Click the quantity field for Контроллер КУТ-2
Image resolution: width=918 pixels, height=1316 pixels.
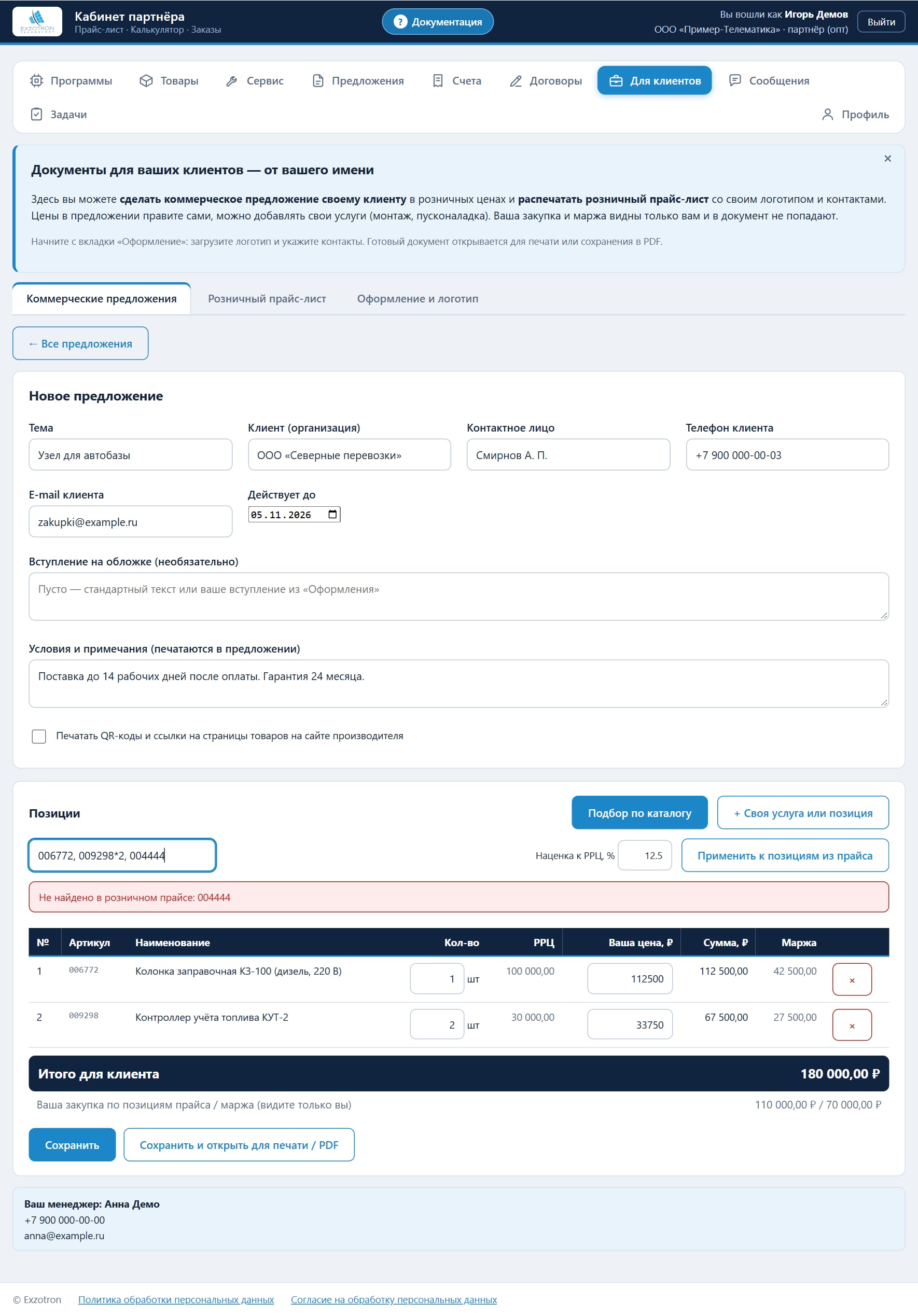tap(437, 1024)
